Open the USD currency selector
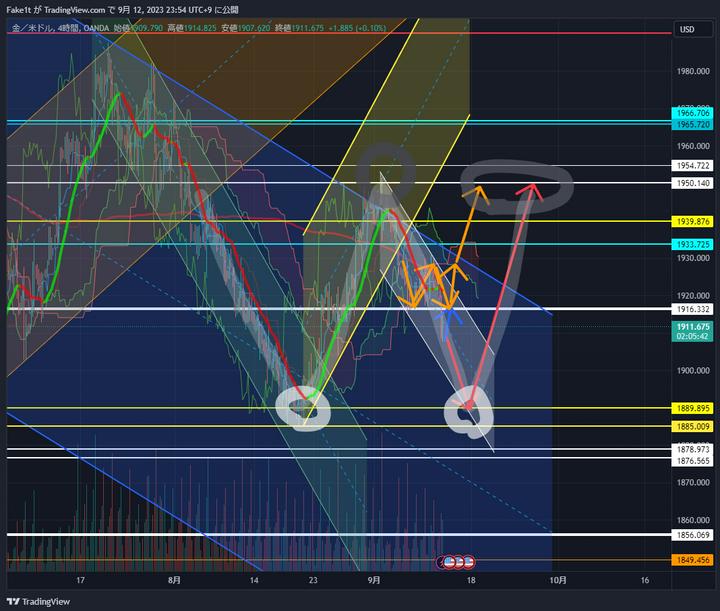The image size is (720, 611). click(x=687, y=29)
